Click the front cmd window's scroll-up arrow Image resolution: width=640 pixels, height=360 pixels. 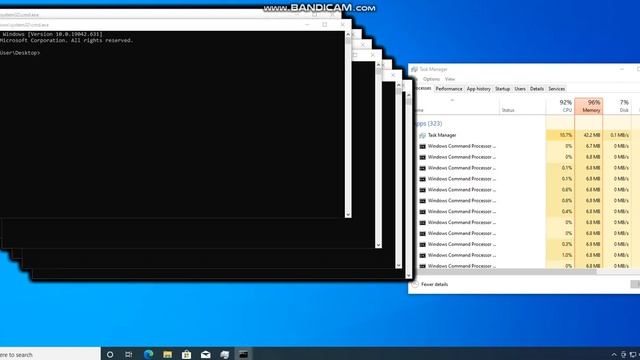click(x=348, y=34)
